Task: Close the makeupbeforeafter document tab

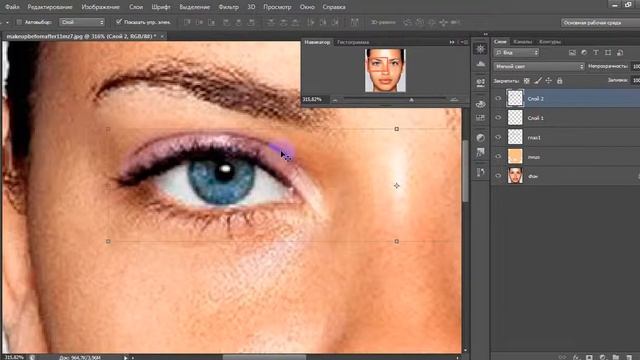Action: tap(162, 36)
